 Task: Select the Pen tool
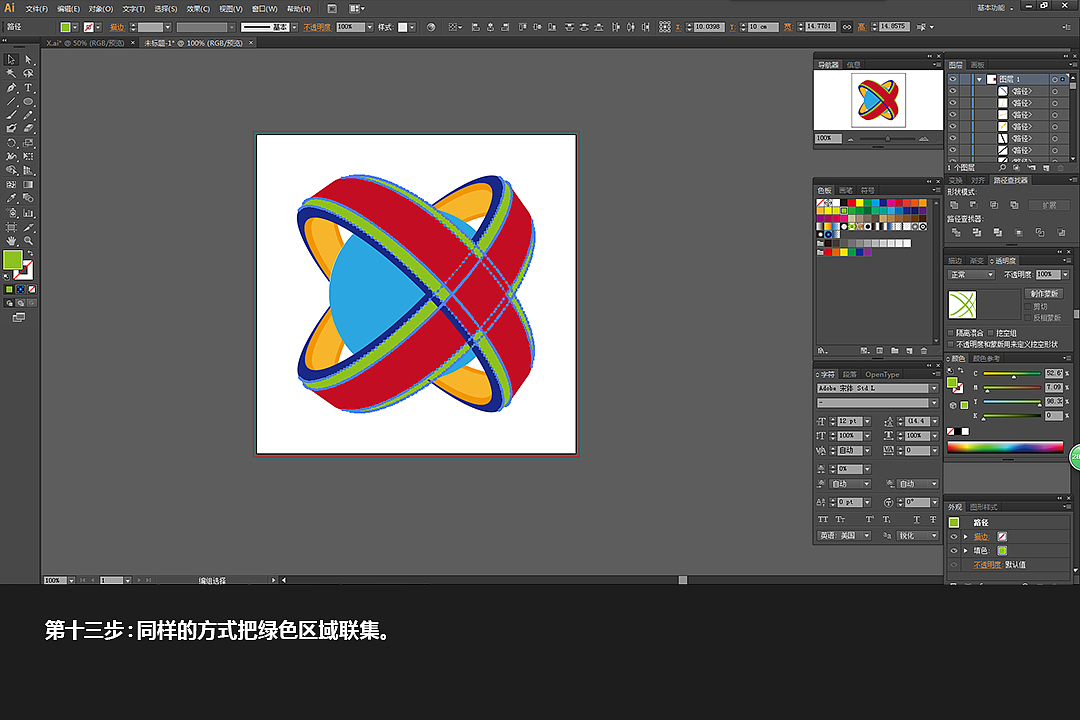pyautogui.click(x=11, y=88)
